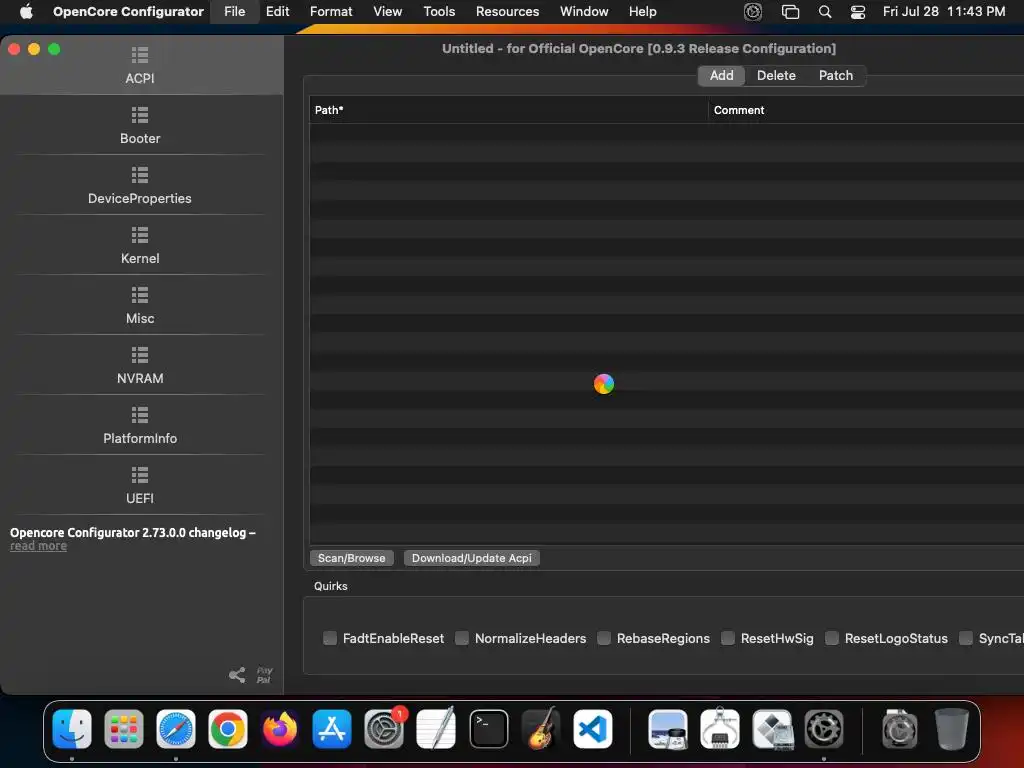Open the Format menu
The height and width of the screenshot is (768, 1024).
click(x=331, y=12)
